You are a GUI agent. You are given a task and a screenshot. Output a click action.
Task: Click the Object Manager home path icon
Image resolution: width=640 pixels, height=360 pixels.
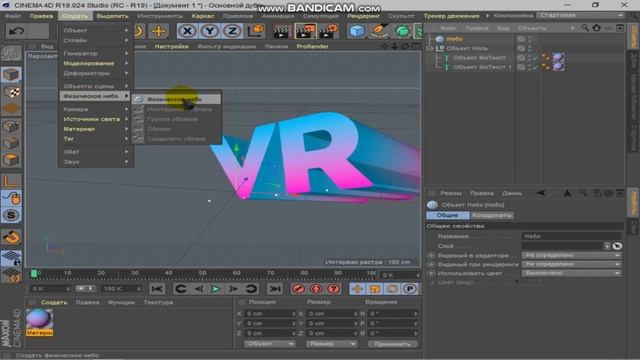click(x=596, y=28)
